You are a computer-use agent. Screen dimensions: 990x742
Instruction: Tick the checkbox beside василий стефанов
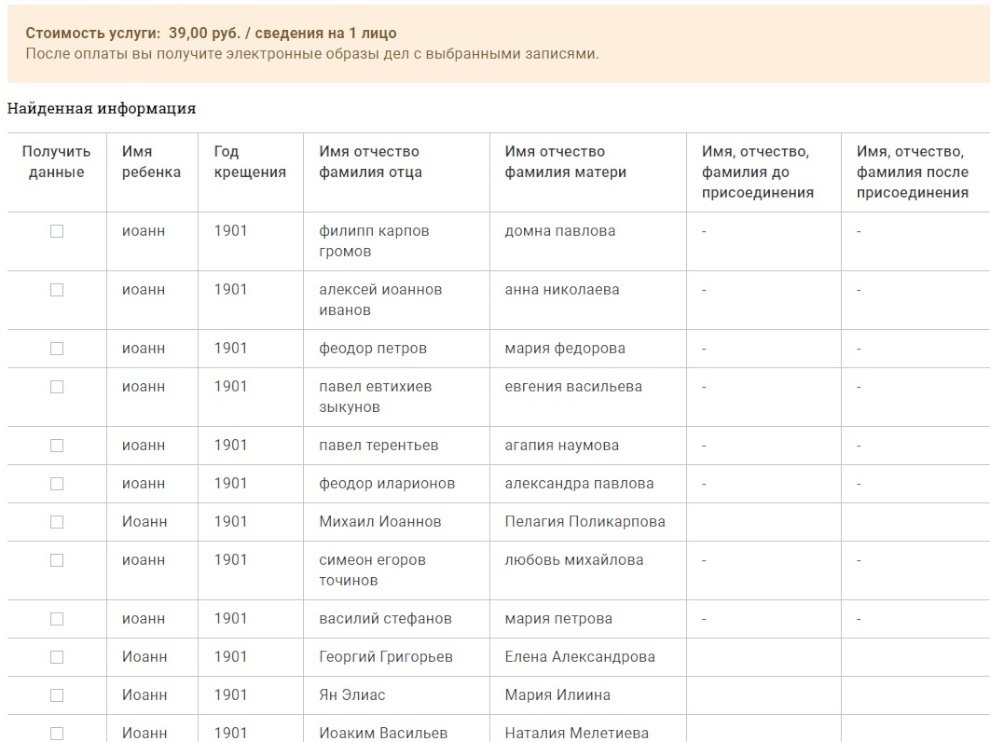click(x=57, y=619)
